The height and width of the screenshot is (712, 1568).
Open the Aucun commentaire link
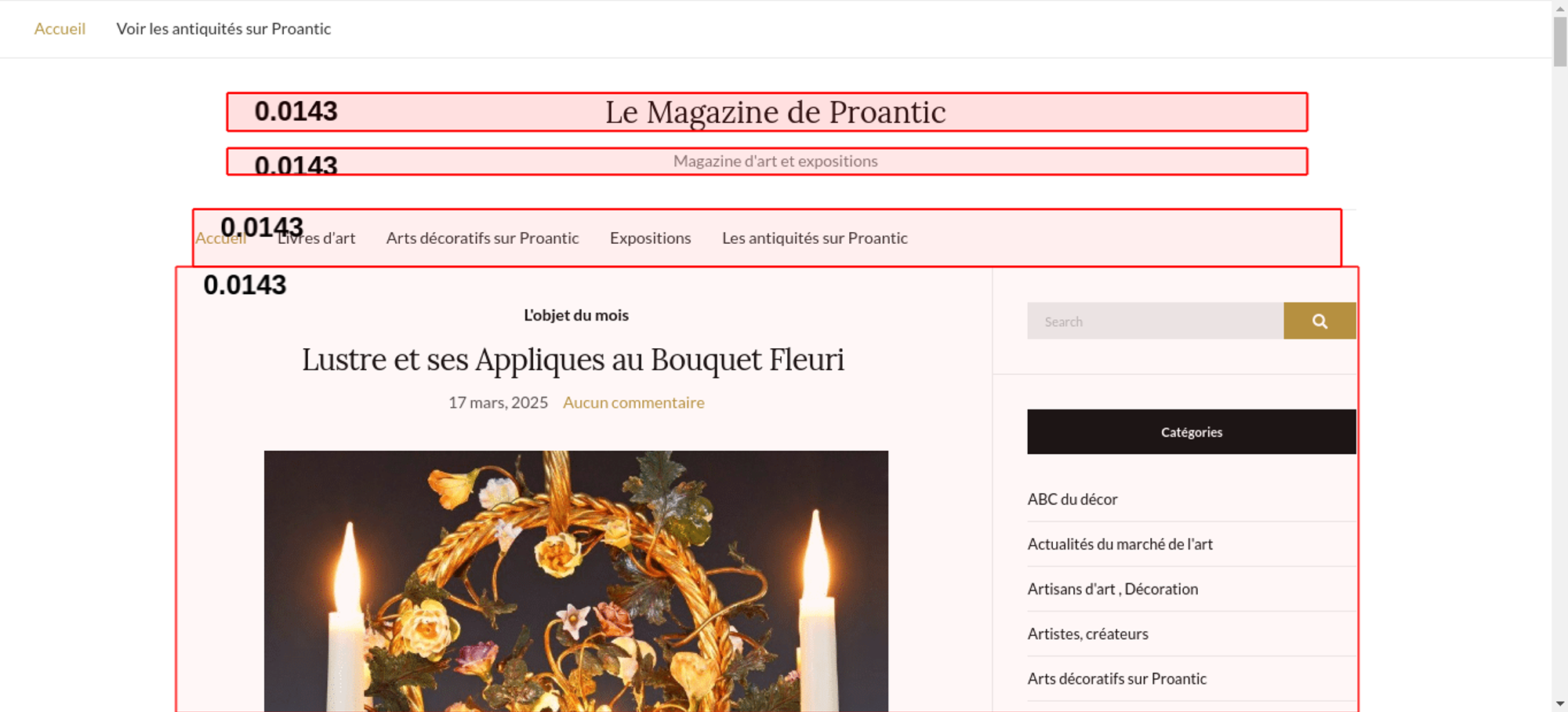click(633, 403)
